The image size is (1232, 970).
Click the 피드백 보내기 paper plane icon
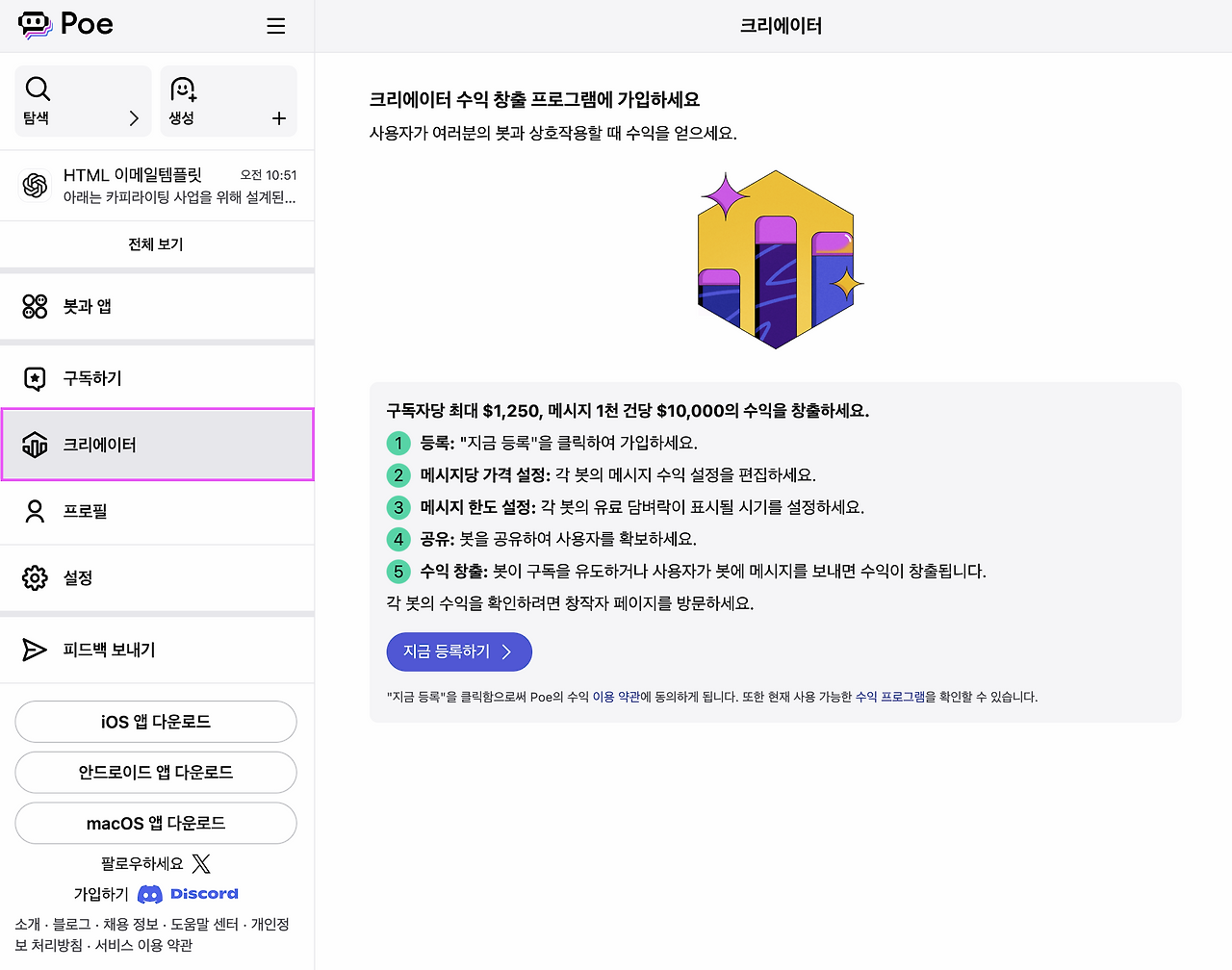click(35, 650)
